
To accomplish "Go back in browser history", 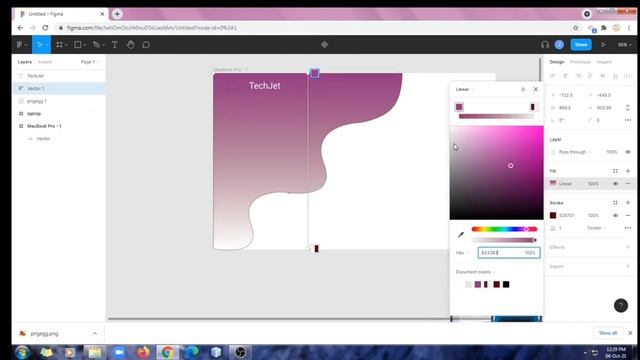I will pos(20,28).
